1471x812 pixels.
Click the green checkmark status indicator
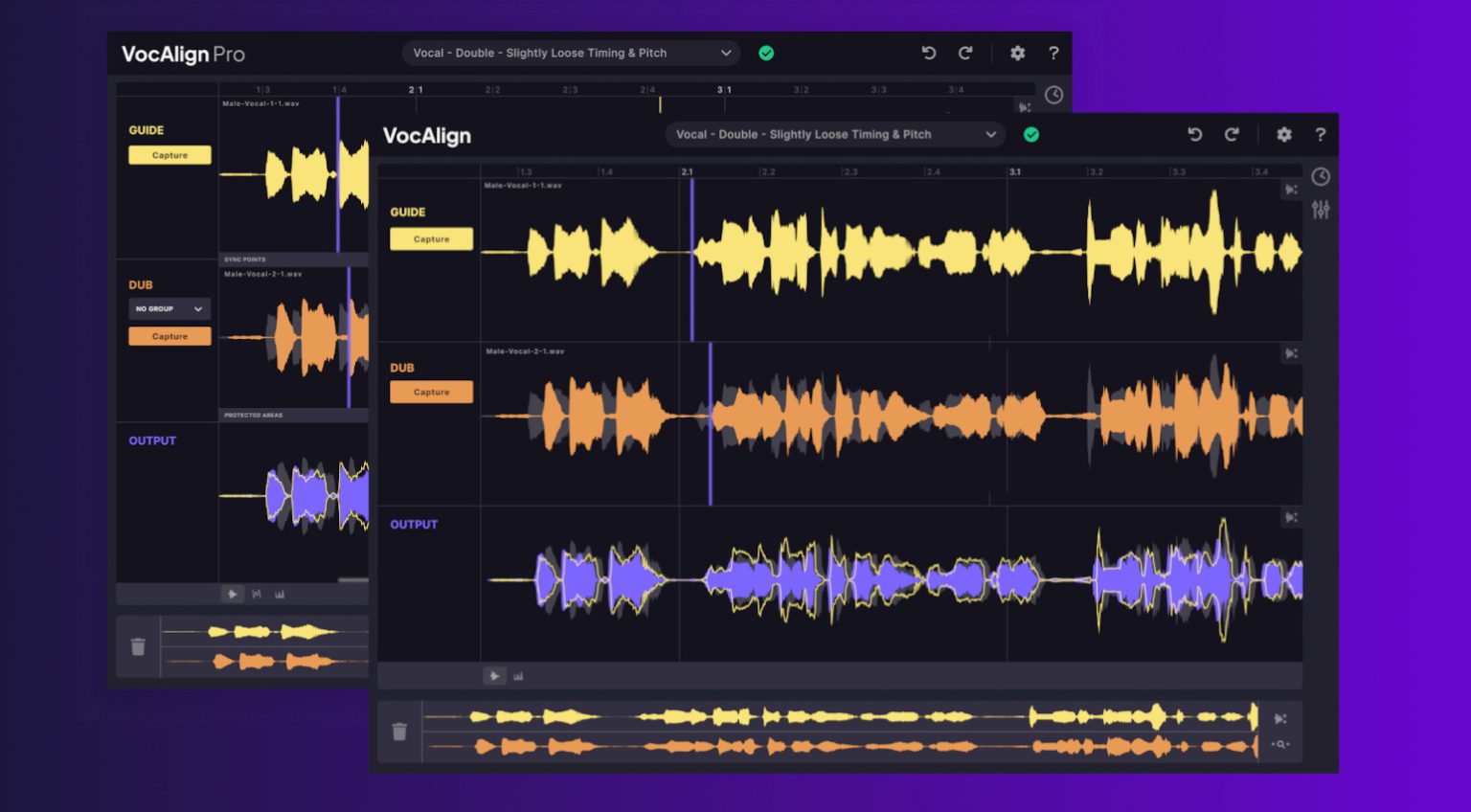click(1031, 134)
